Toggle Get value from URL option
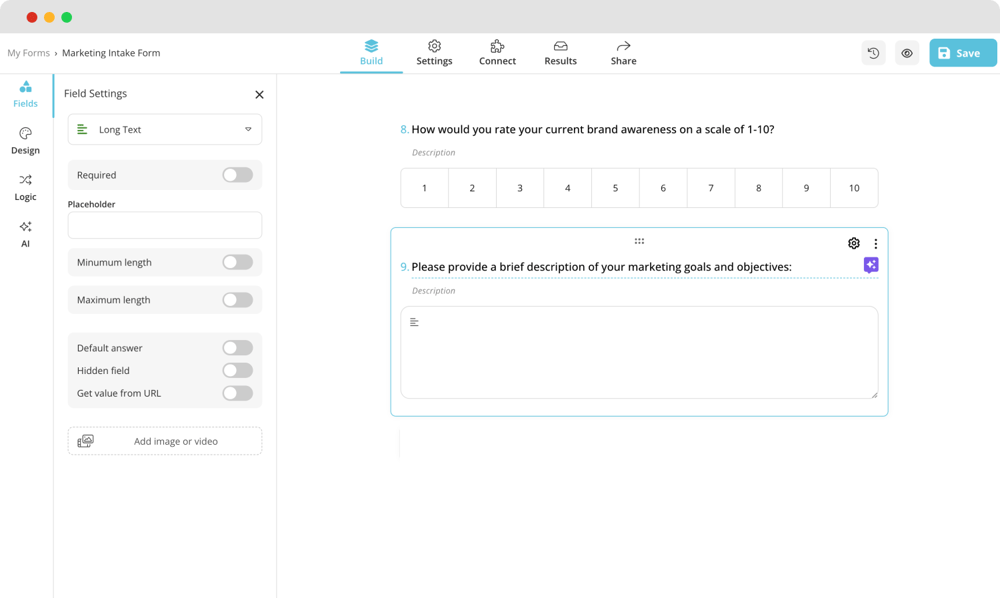This screenshot has width=1000, height=598. point(237,393)
